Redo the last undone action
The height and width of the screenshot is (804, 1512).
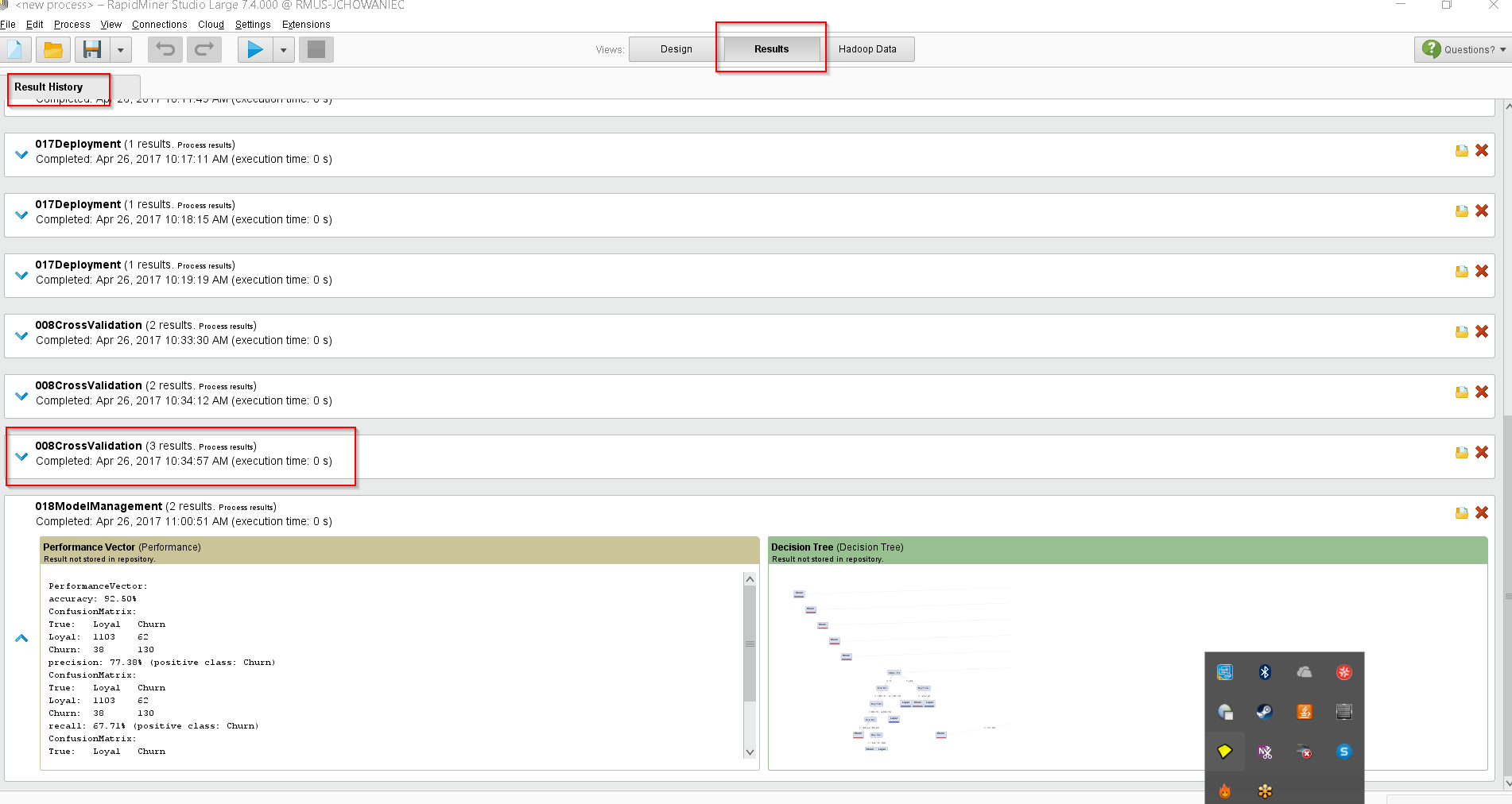click(x=204, y=50)
